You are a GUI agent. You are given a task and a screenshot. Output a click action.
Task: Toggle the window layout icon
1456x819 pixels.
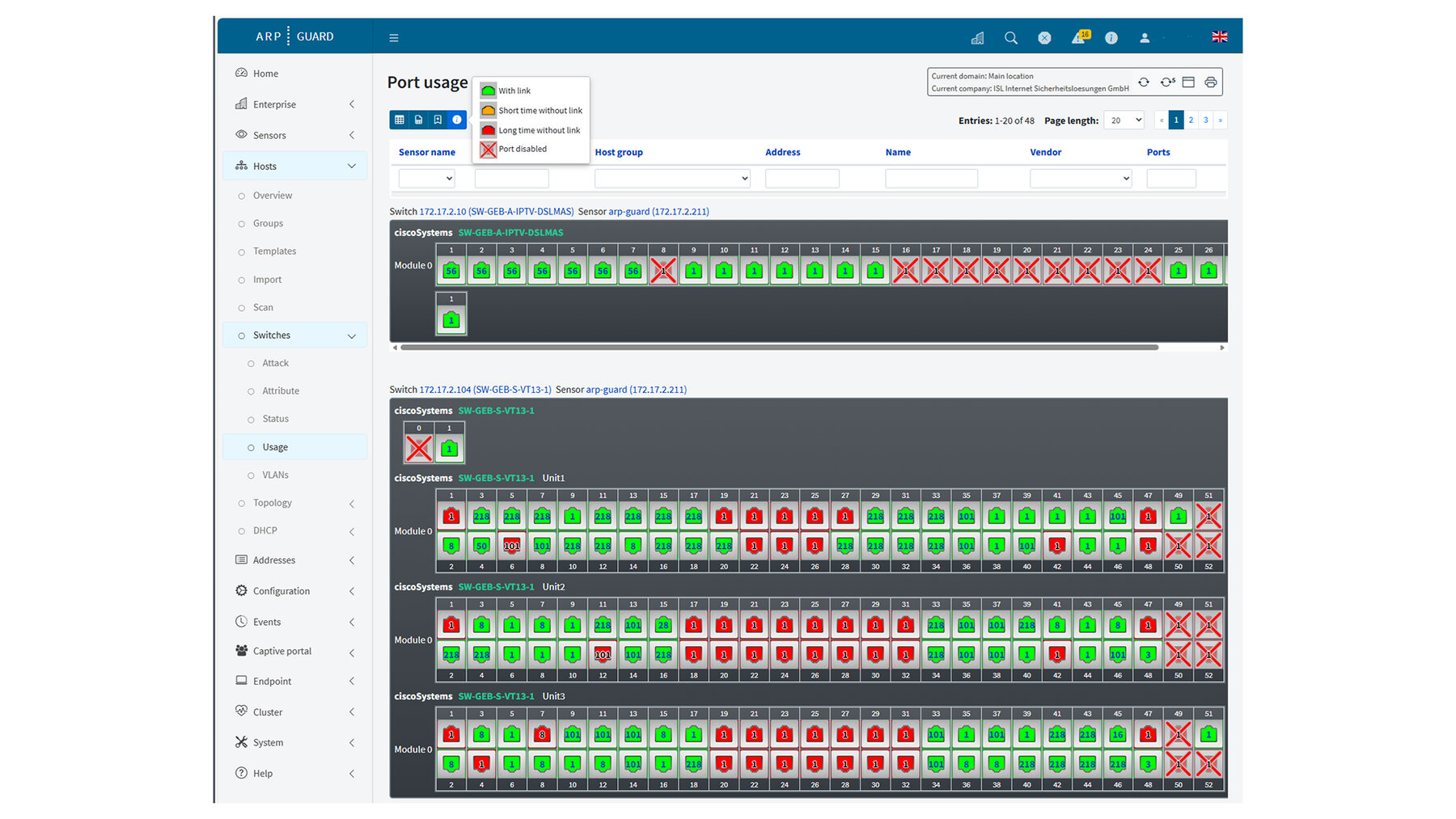point(1188,82)
